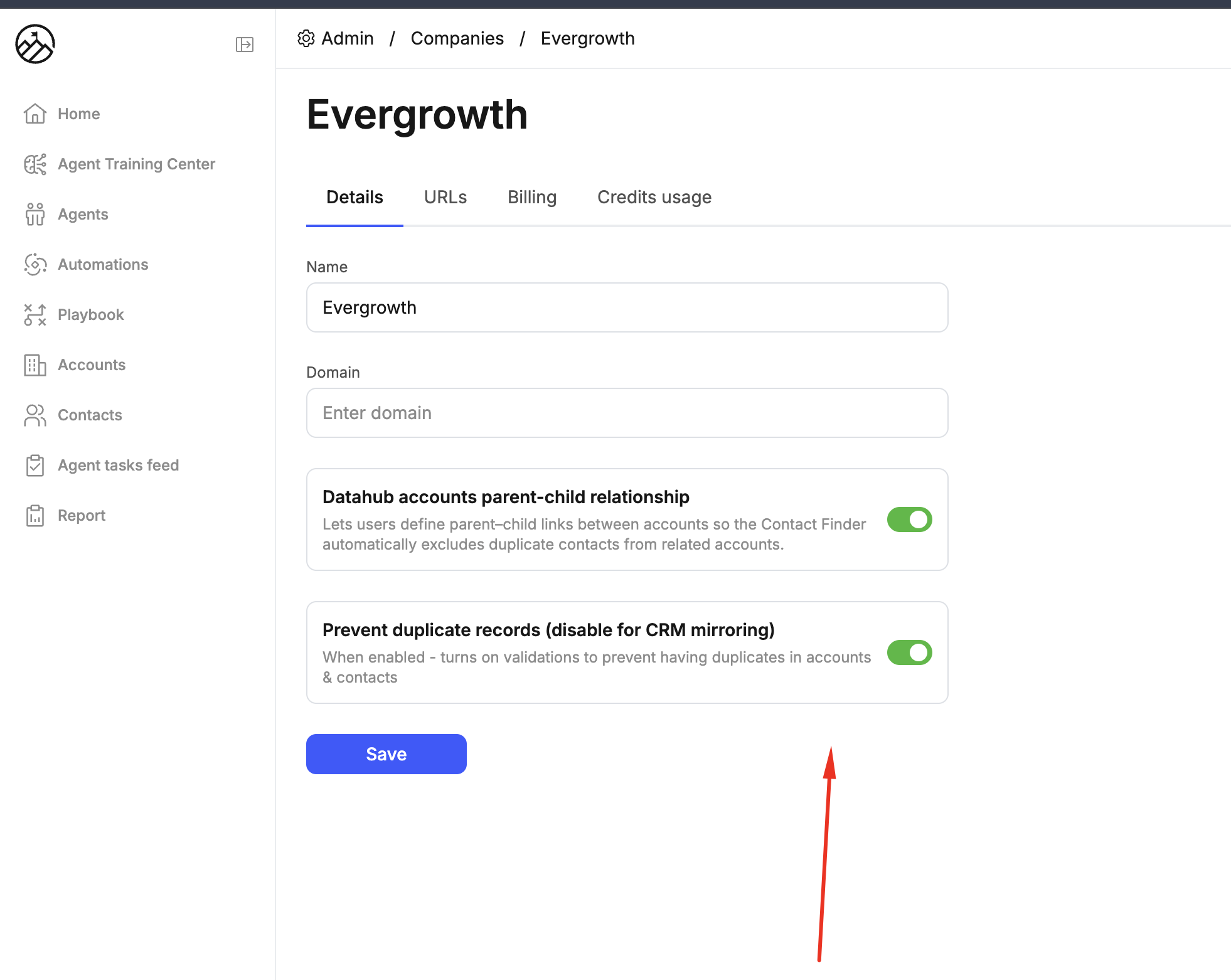Turn off Prevent duplicate records toggle
The image size is (1231, 980).
click(909, 652)
